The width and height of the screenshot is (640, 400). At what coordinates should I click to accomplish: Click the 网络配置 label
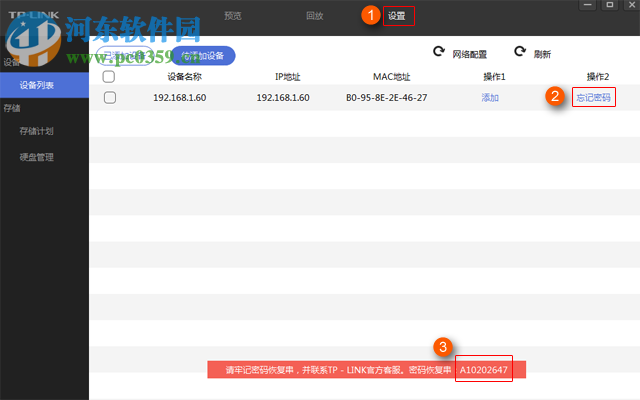(469, 54)
